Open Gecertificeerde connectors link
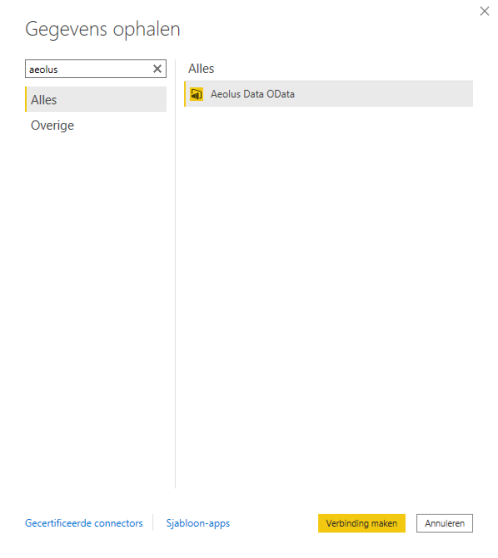This screenshot has width=498, height=558. [x=84, y=523]
